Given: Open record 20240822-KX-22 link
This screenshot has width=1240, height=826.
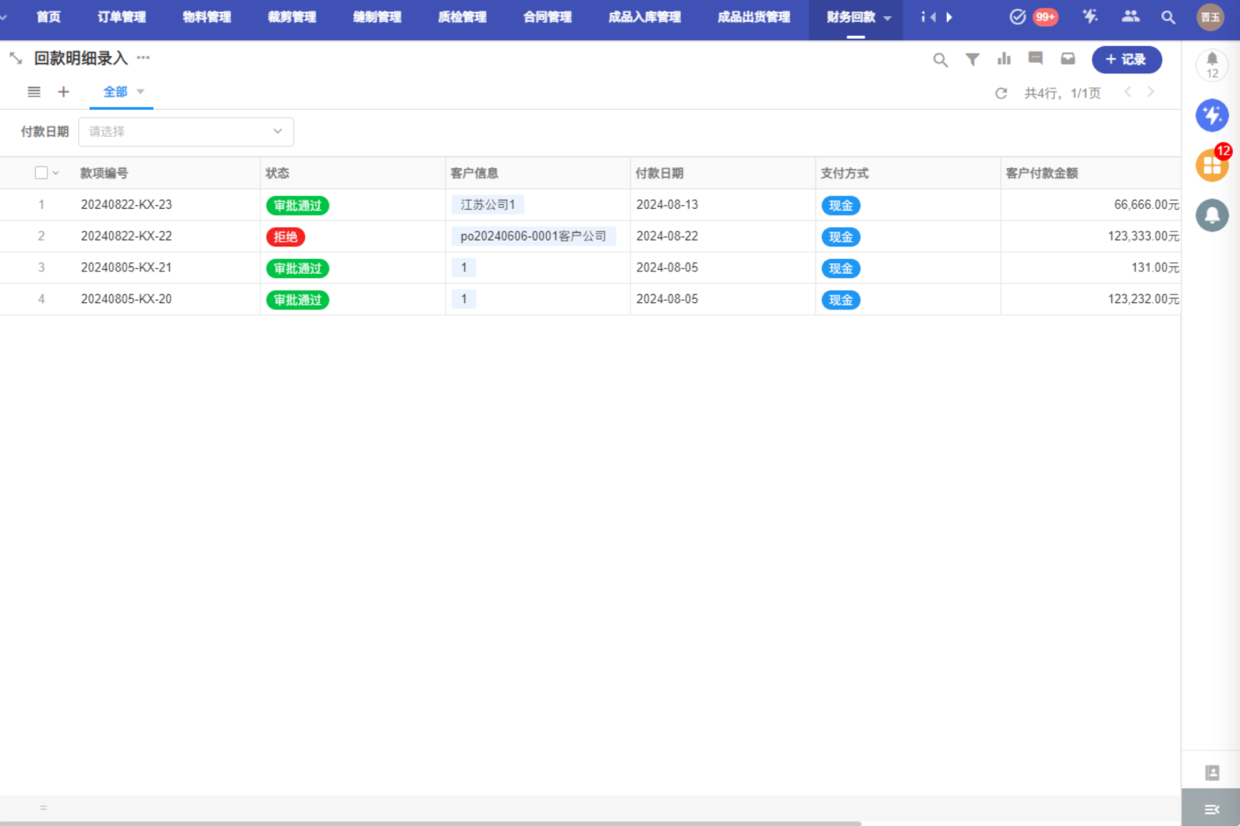Looking at the screenshot, I should click(126, 236).
